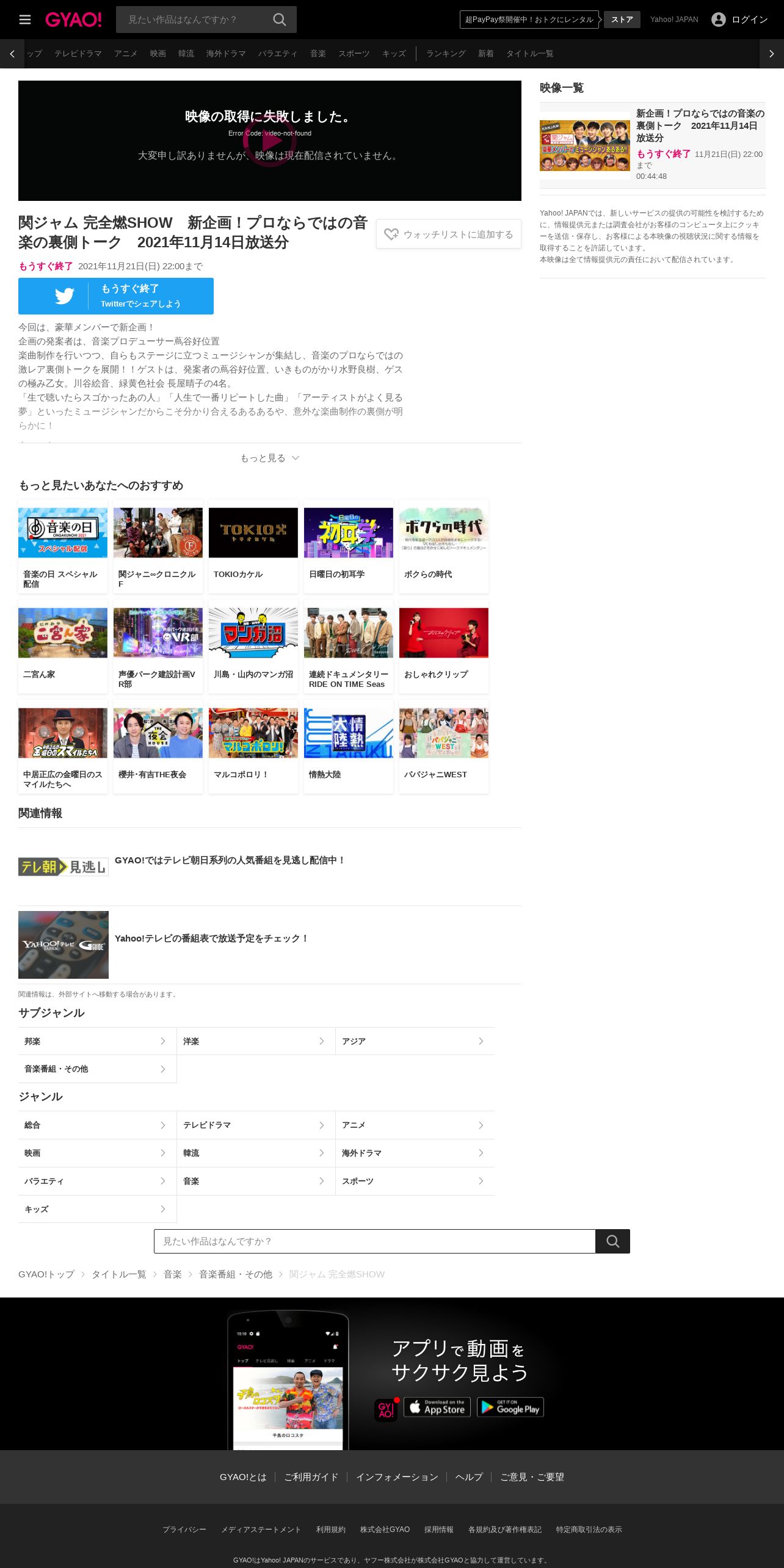Select ランキング in the top navigation
This screenshot has width=784, height=1568.
(x=446, y=54)
